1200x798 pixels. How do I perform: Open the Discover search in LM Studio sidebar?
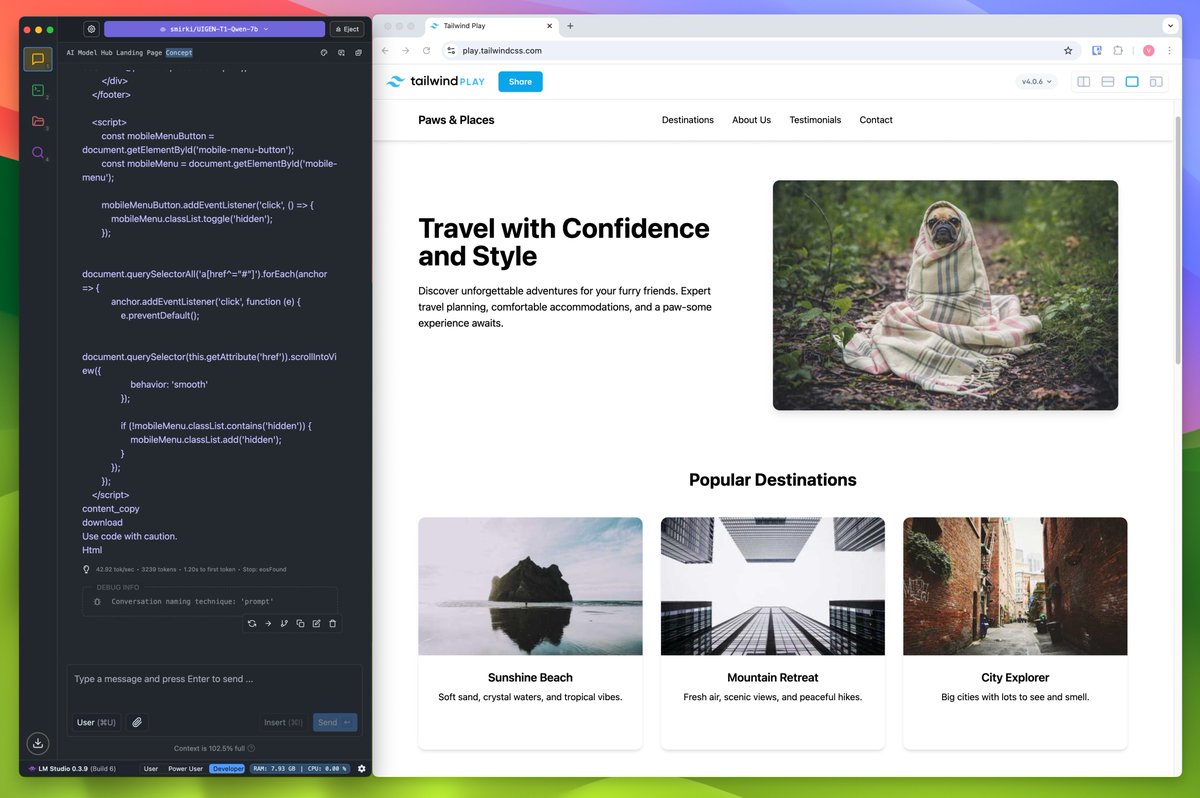pyautogui.click(x=38, y=152)
